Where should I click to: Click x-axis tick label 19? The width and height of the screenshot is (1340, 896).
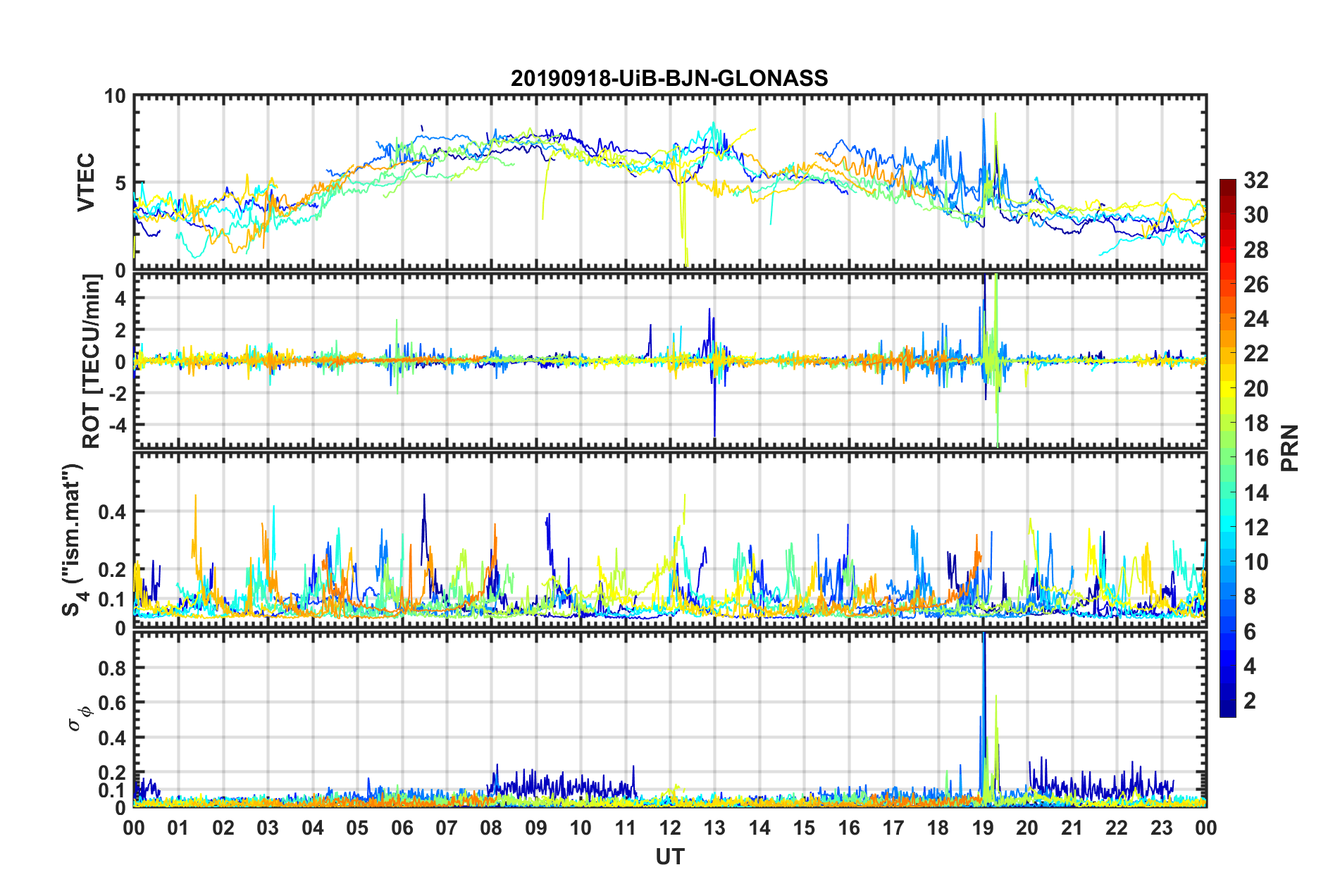coord(983,828)
